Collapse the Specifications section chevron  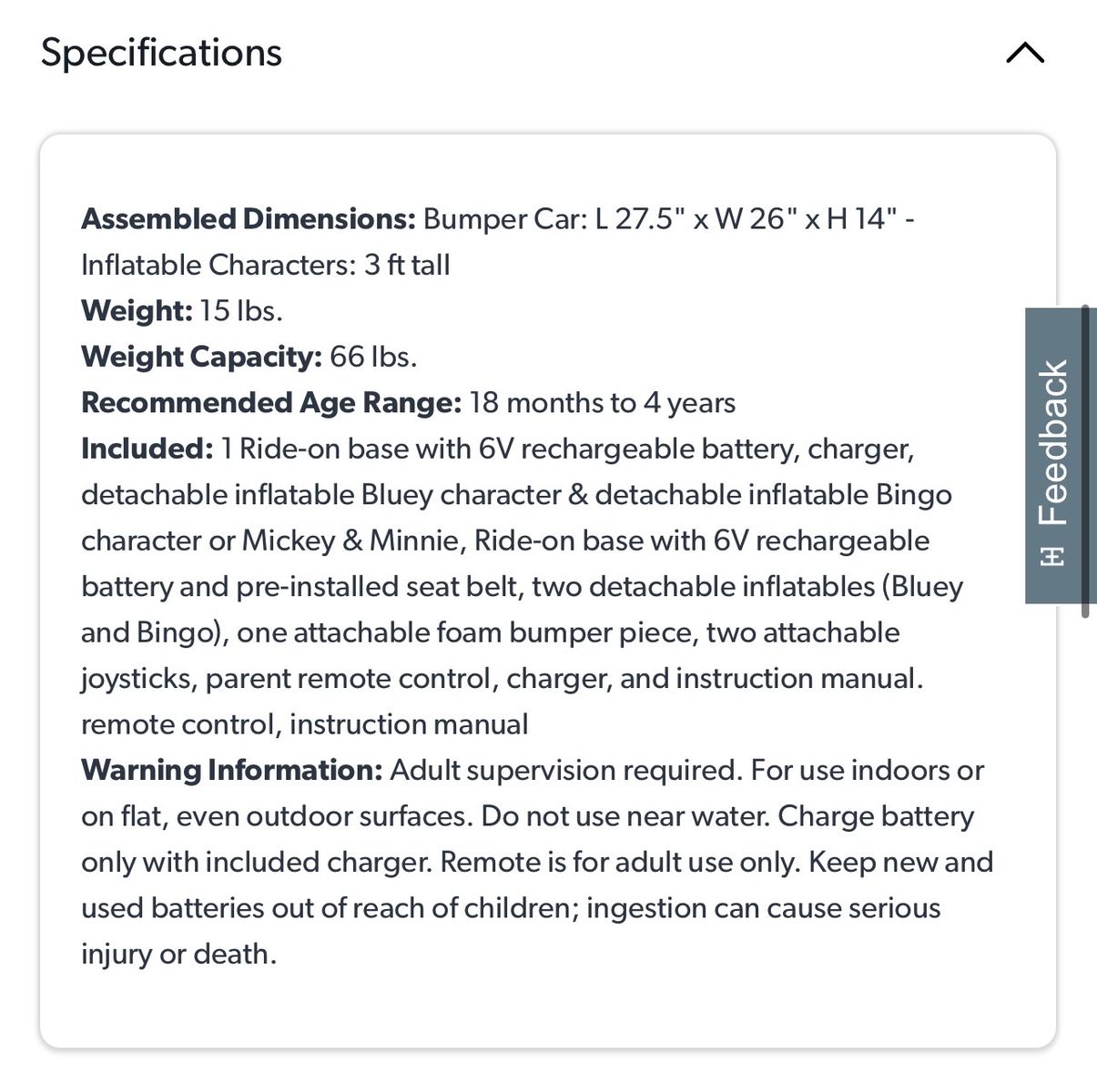[1025, 54]
